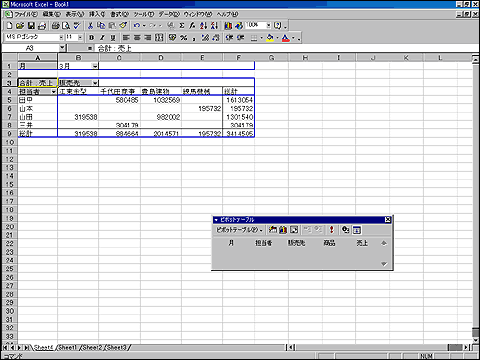Click the Print Preview icon

click(x=66, y=26)
